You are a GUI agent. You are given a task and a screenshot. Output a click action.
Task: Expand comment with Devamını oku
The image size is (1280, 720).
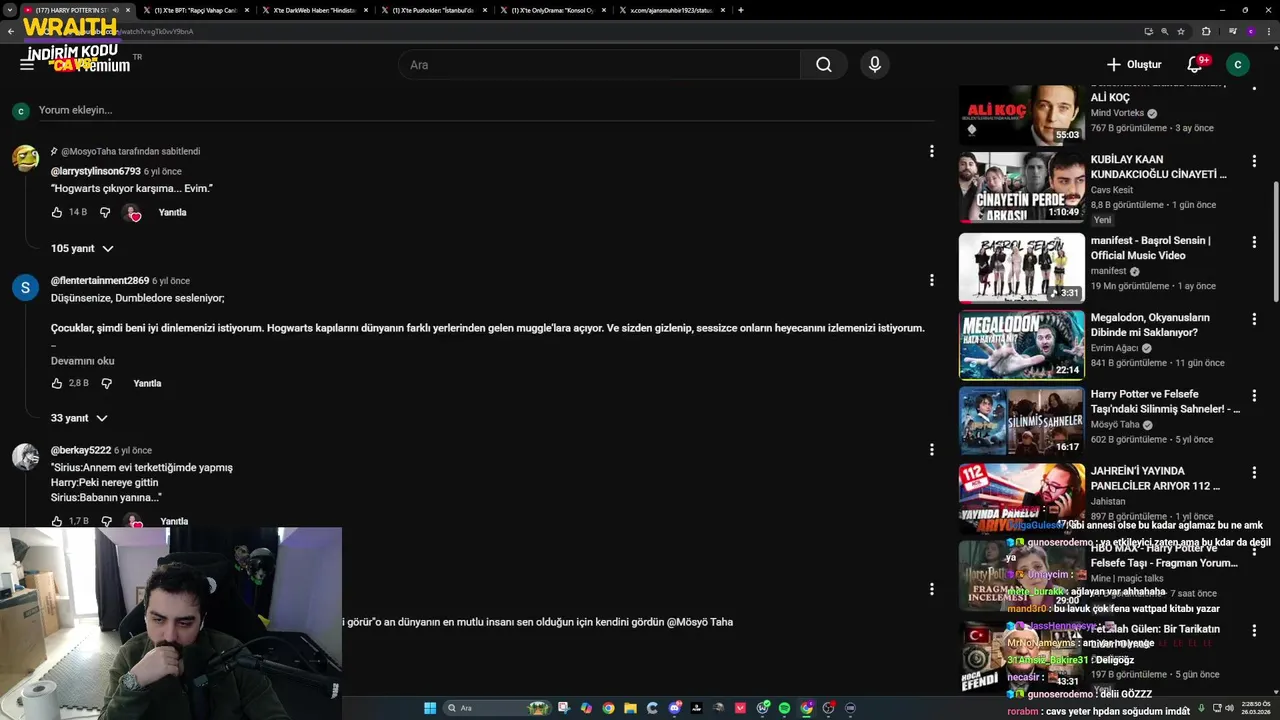point(83,361)
